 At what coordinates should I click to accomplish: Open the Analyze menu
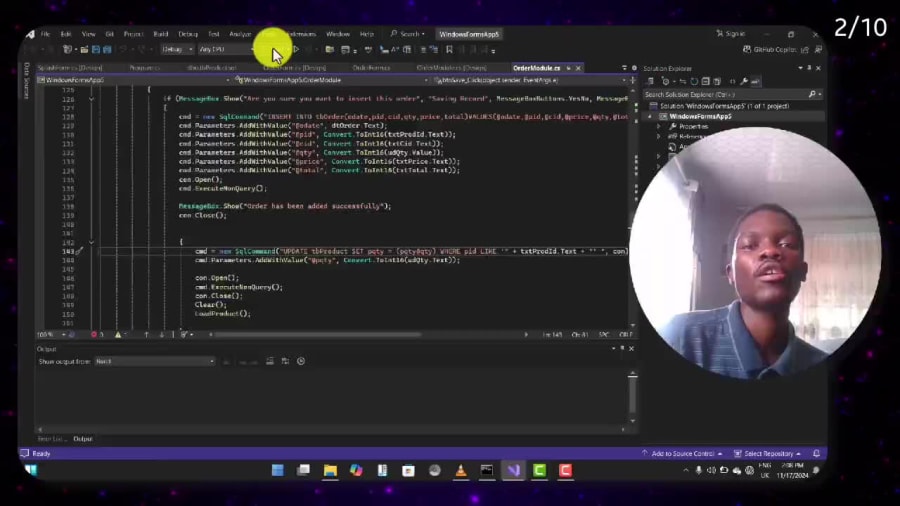pyautogui.click(x=240, y=34)
